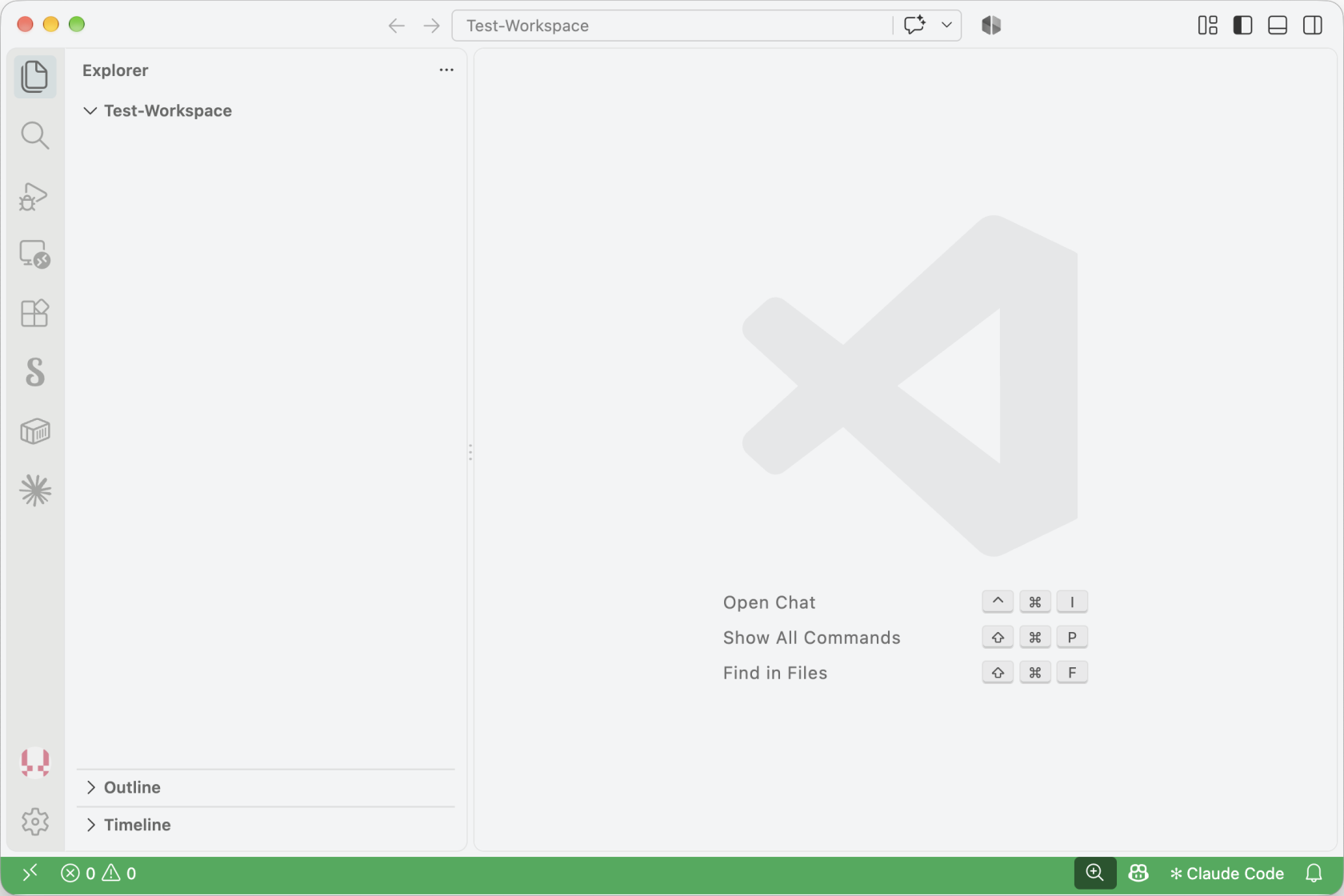Screen dimensions: 1344x896
Task: Click the Explorer panel title
Action: click(115, 70)
